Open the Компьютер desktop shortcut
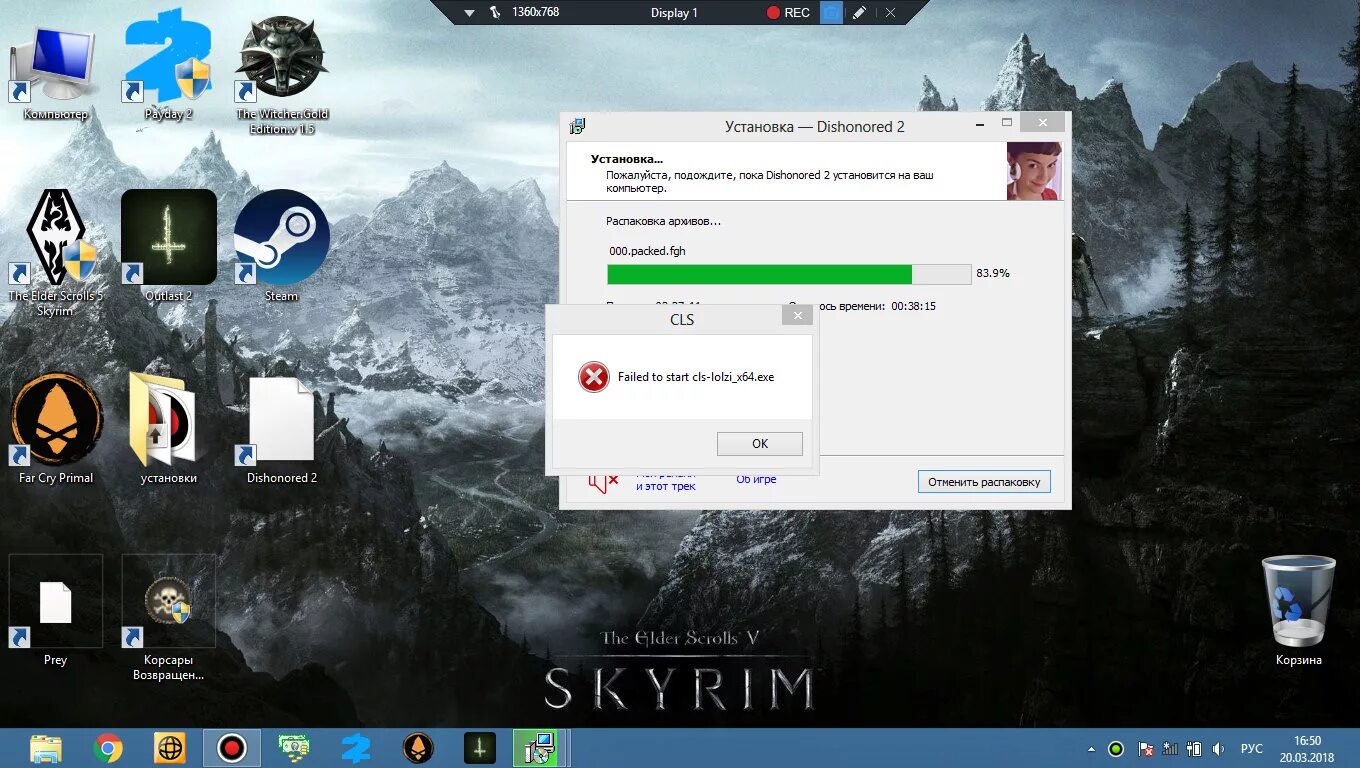Viewport: 1360px width, 768px height. (56, 72)
